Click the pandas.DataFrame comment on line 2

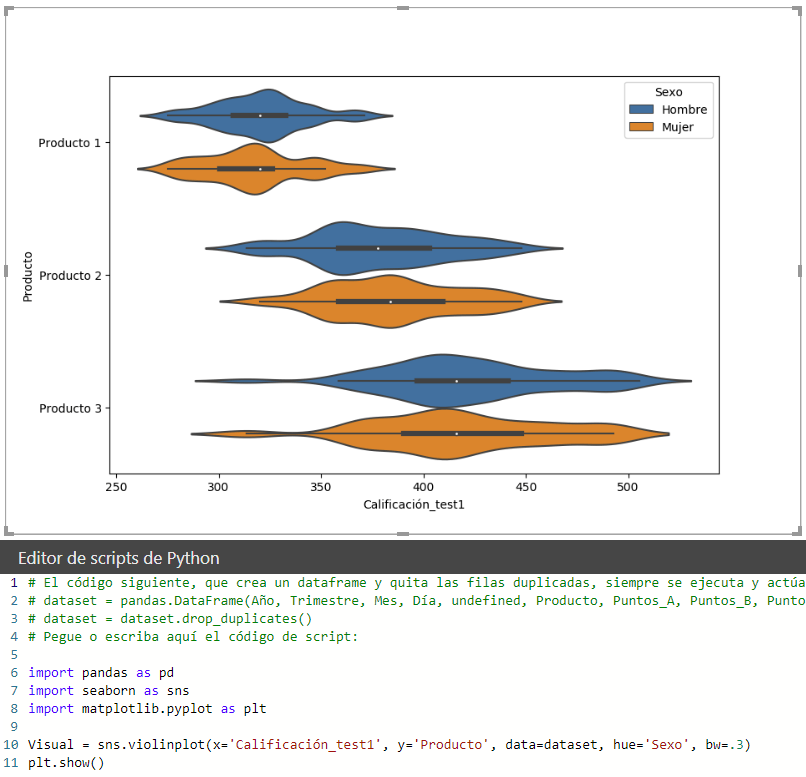coord(416,601)
